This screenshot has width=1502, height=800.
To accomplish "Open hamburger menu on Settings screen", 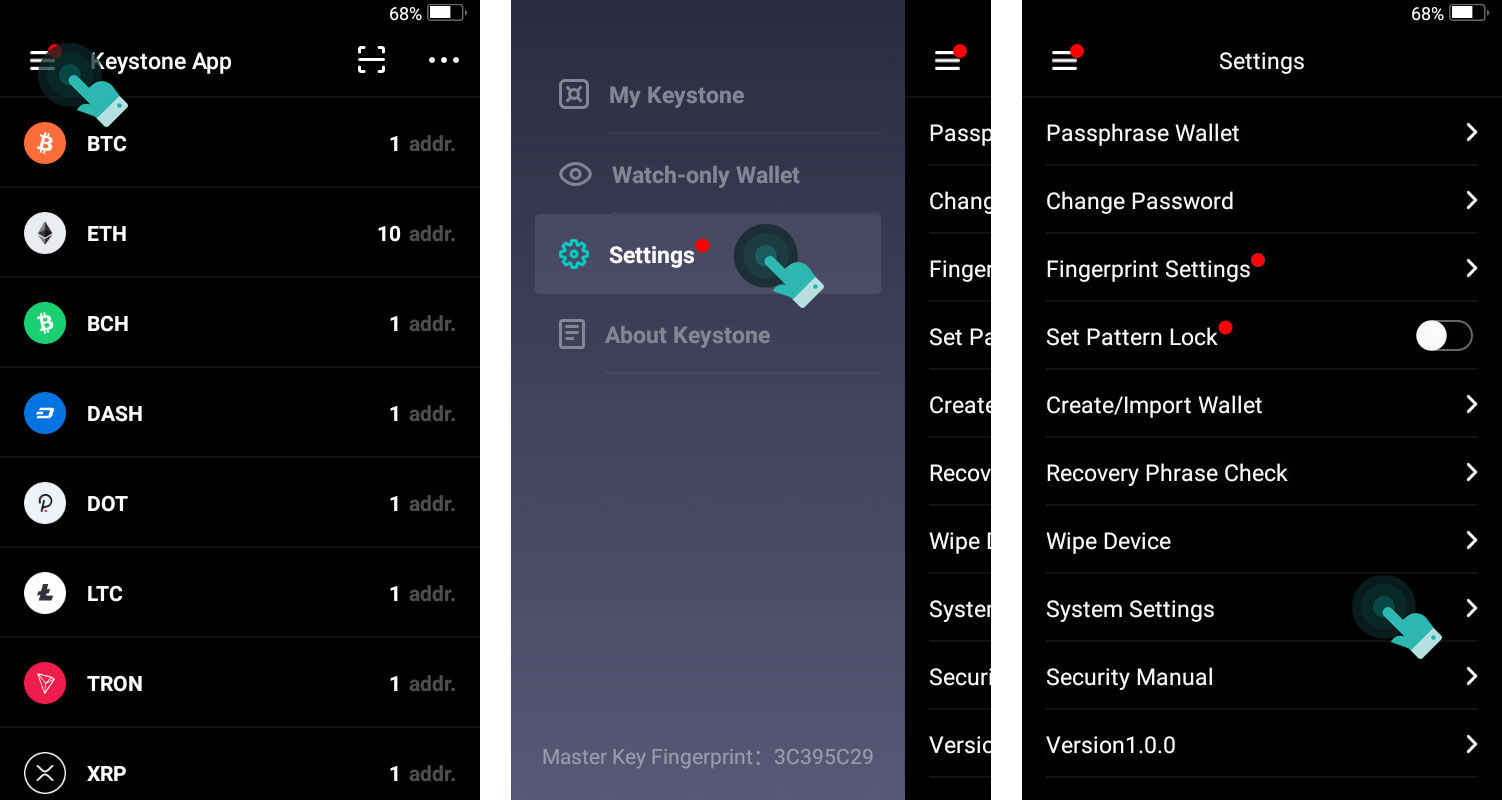I will tap(1064, 61).
